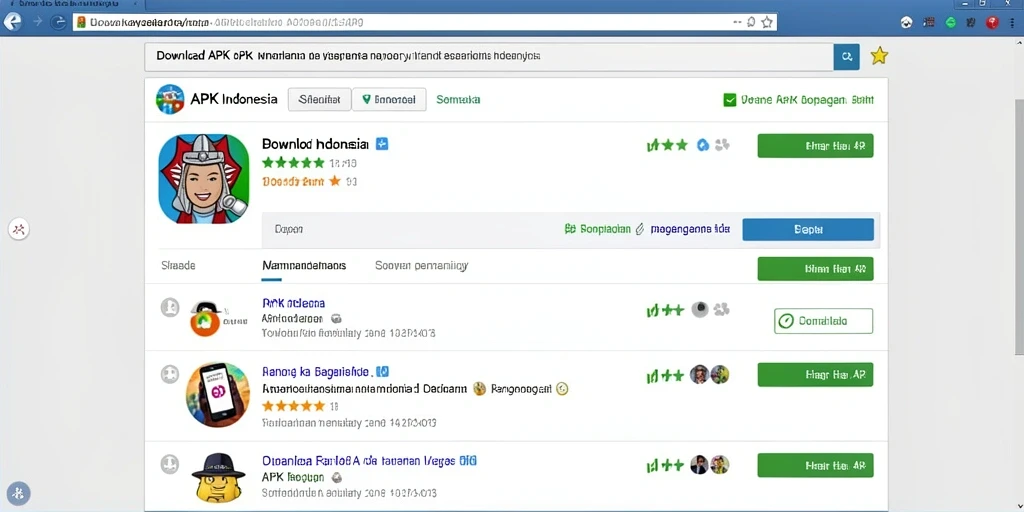
Task: Click the yellow face with hat thumbnail
Action: 217,478
